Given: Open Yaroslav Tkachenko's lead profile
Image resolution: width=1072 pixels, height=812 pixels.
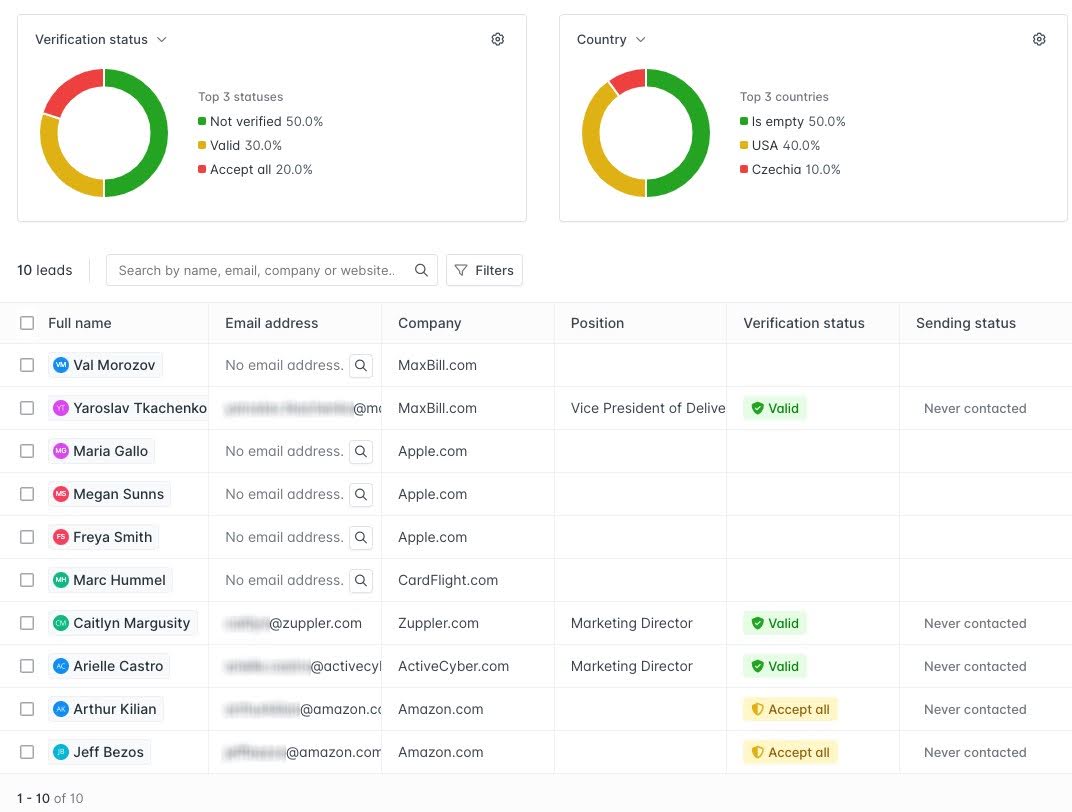Looking at the screenshot, I should coord(138,408).
